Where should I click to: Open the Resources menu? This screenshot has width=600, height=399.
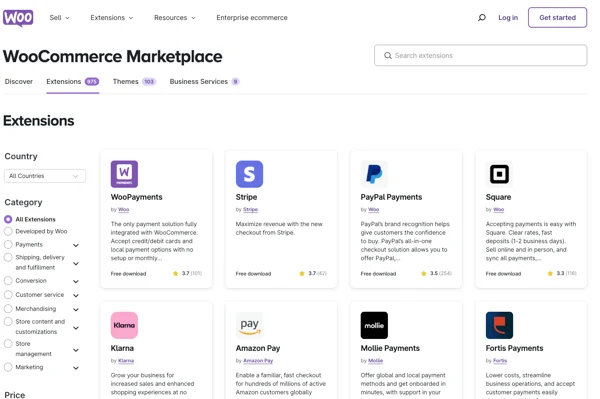click(x=174, y=18)
